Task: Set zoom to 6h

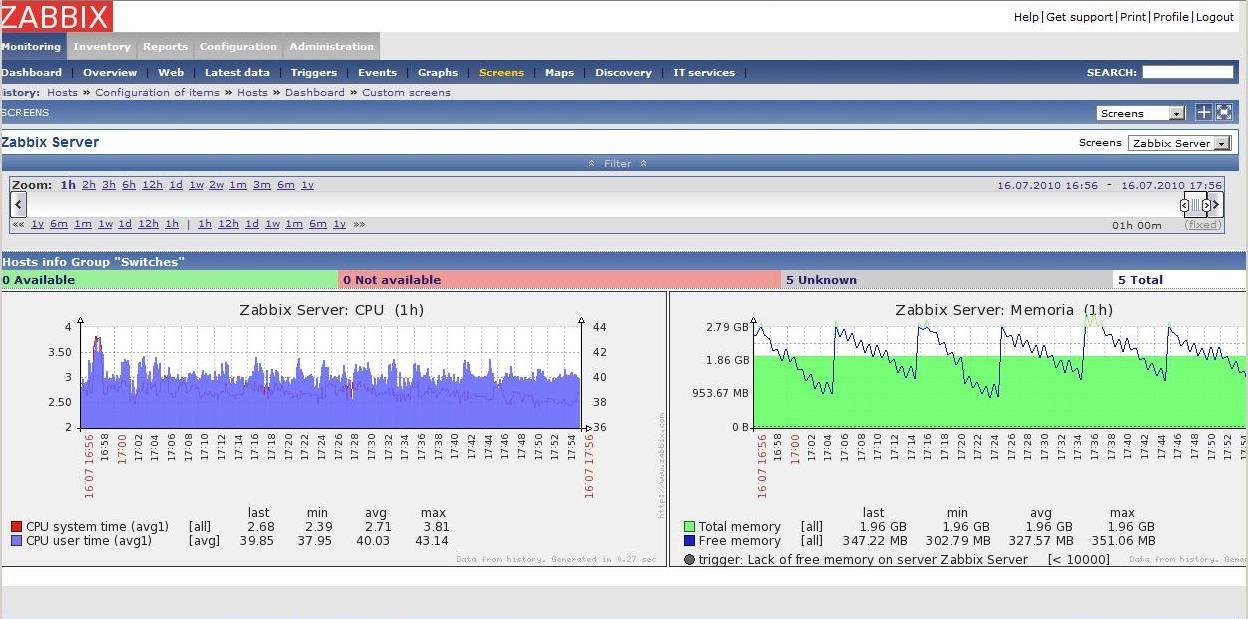Action: pos(129,185)
